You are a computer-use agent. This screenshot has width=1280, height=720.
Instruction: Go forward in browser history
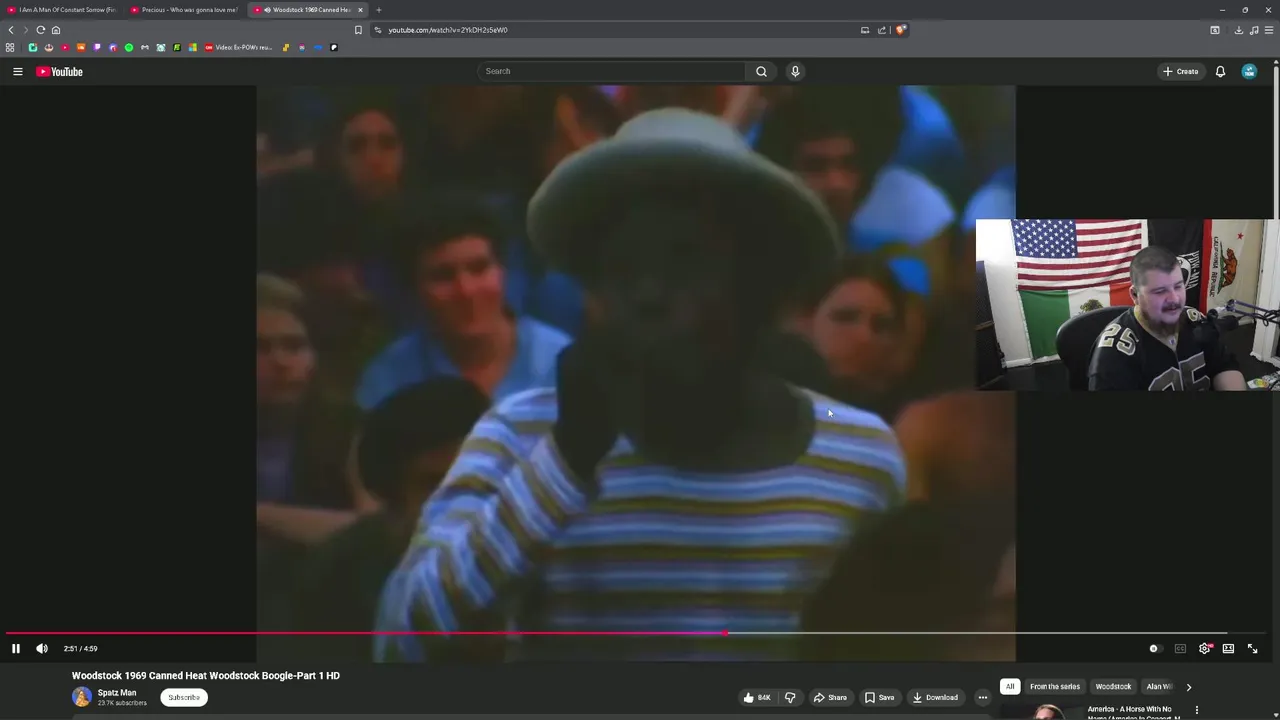pyautogui.click(x=26, y=30)
